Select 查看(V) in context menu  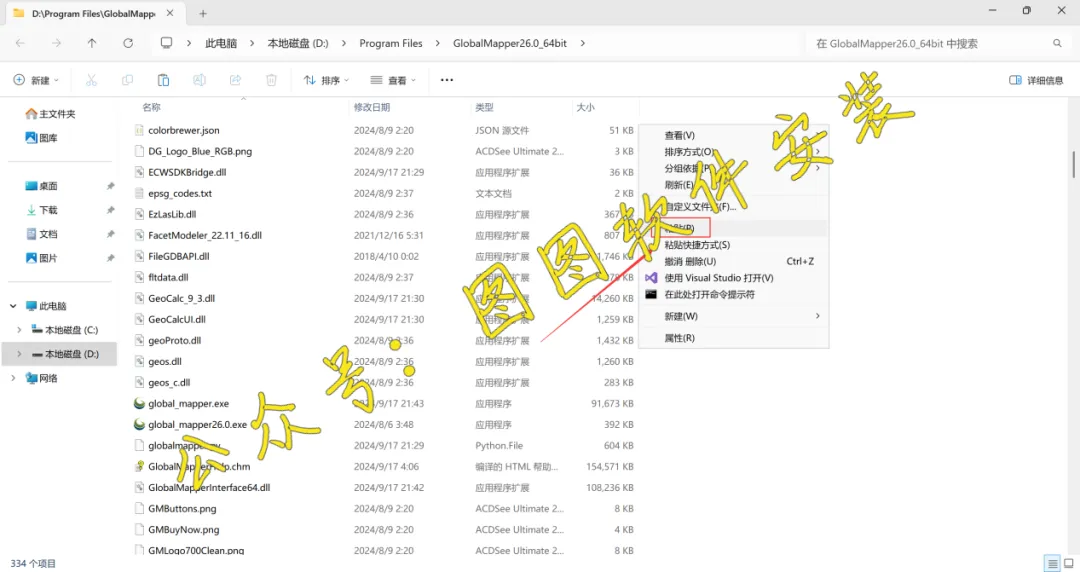(x=734, y=135)
